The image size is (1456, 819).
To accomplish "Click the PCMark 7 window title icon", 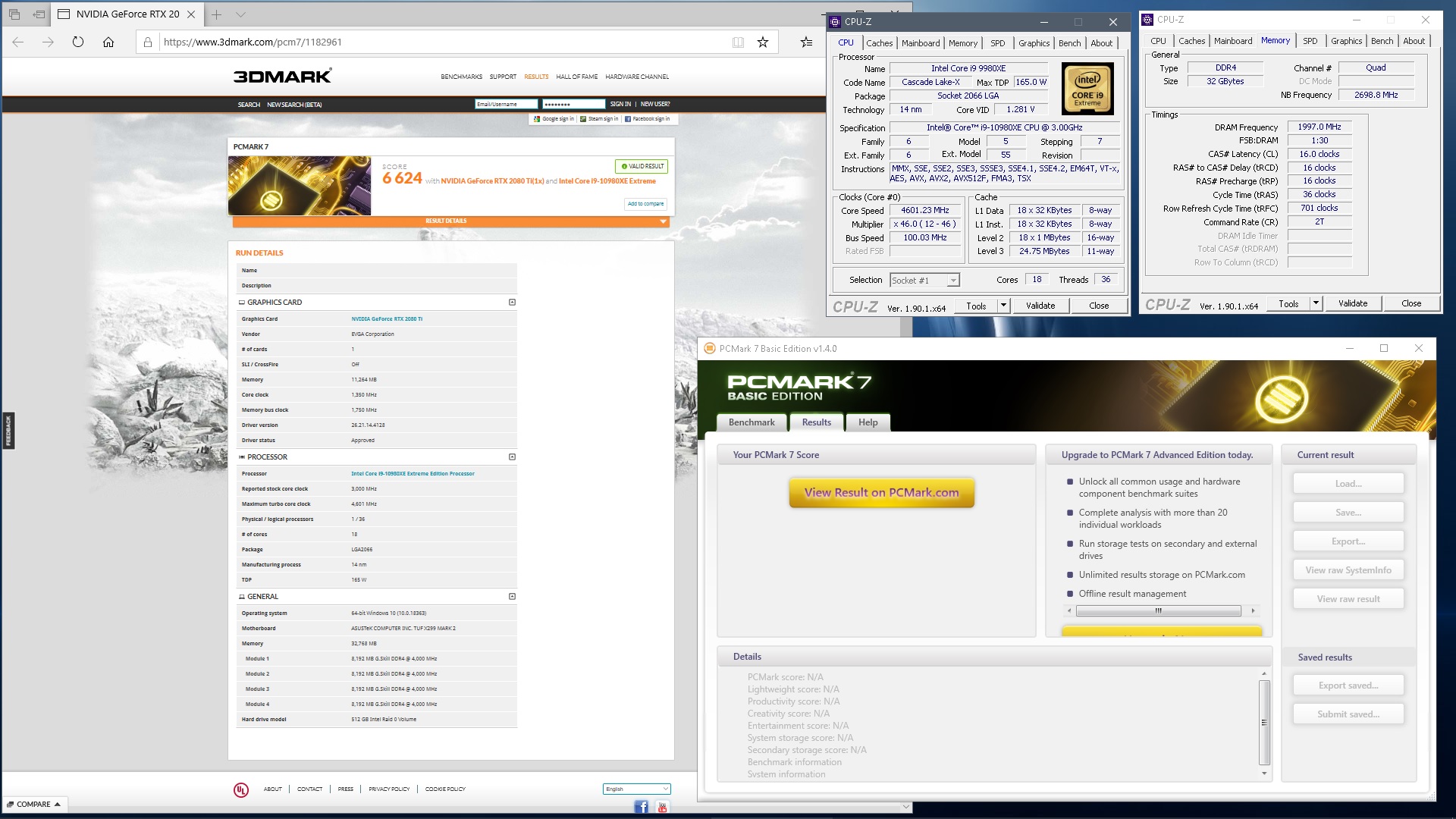I will click(x=710, y=348).
